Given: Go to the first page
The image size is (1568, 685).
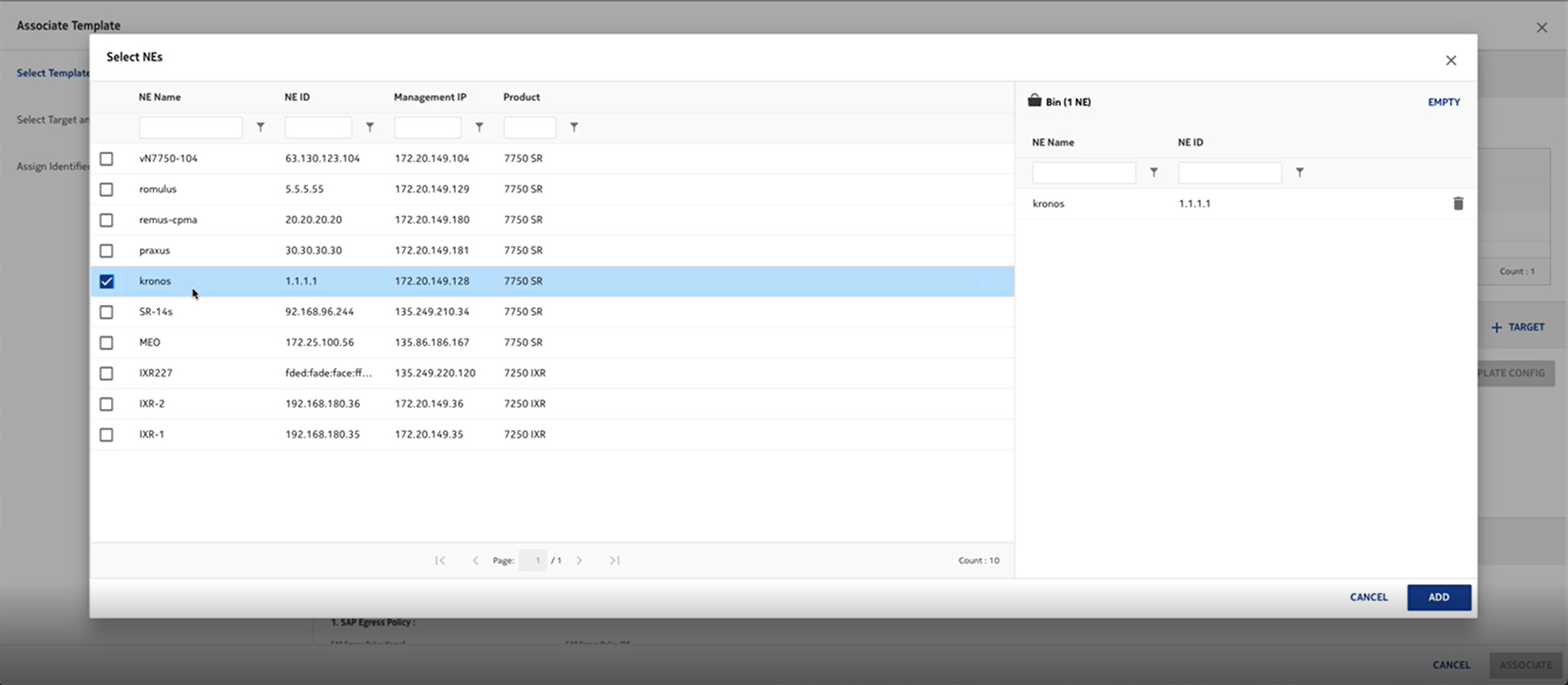Looking at the screenshot, I should coord(440,561).
